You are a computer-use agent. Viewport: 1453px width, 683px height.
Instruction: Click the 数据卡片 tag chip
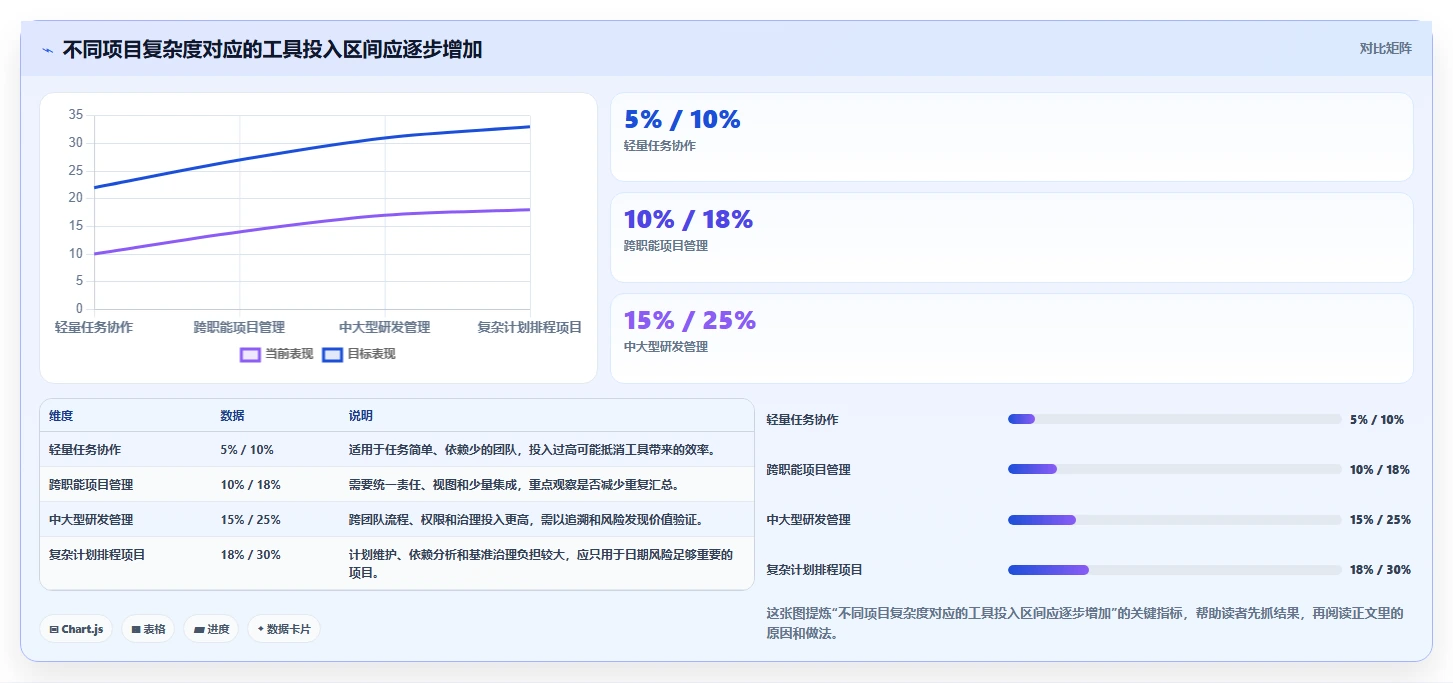click(284, 629)
